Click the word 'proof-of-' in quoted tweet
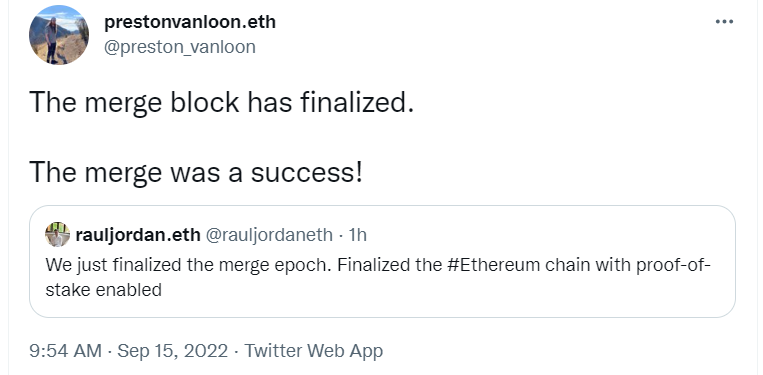This screenshot has height=375, width=763. point(674,266)
